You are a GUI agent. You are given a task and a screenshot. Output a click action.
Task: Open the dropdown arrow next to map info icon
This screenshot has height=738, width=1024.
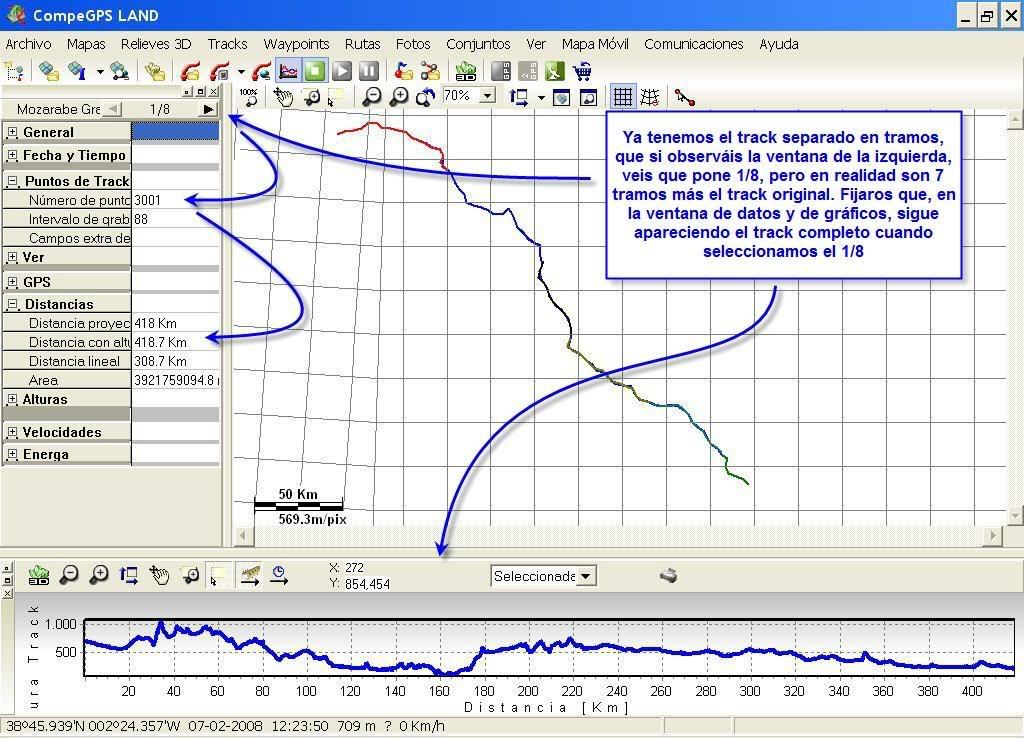click(100, 71)
